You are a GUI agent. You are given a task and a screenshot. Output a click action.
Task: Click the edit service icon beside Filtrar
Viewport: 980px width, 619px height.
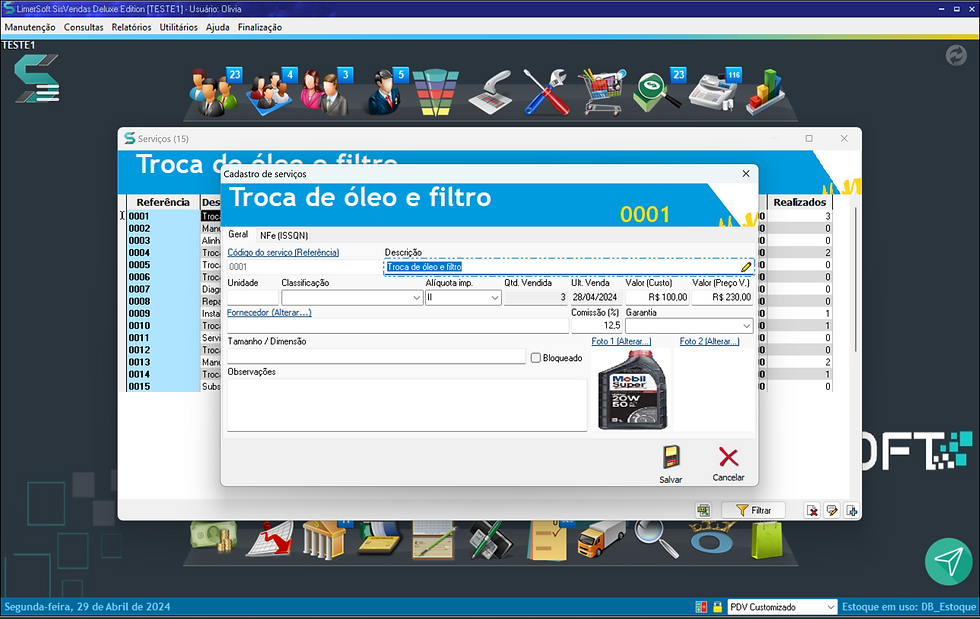tap(832, 510)
